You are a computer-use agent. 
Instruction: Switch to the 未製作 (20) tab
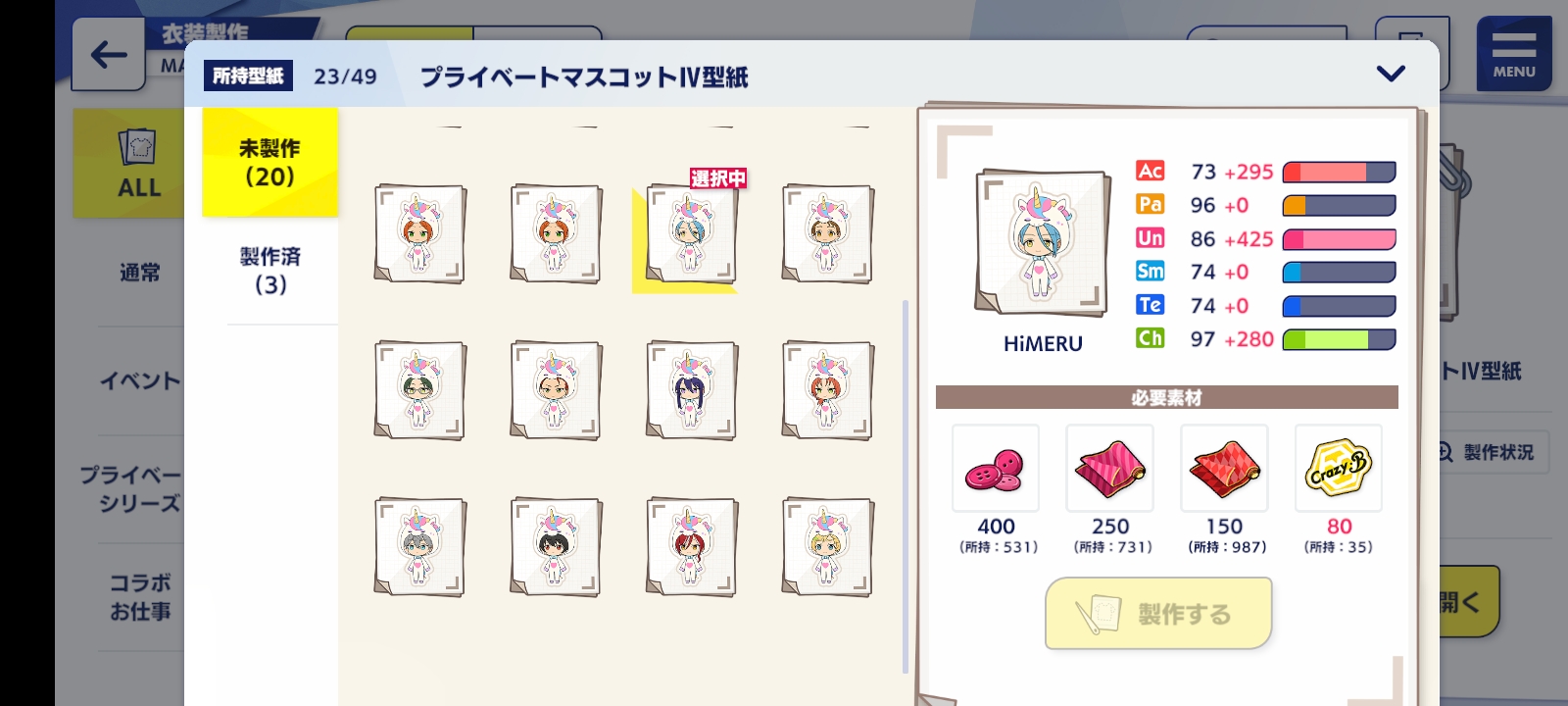click(x=269, y=162)
